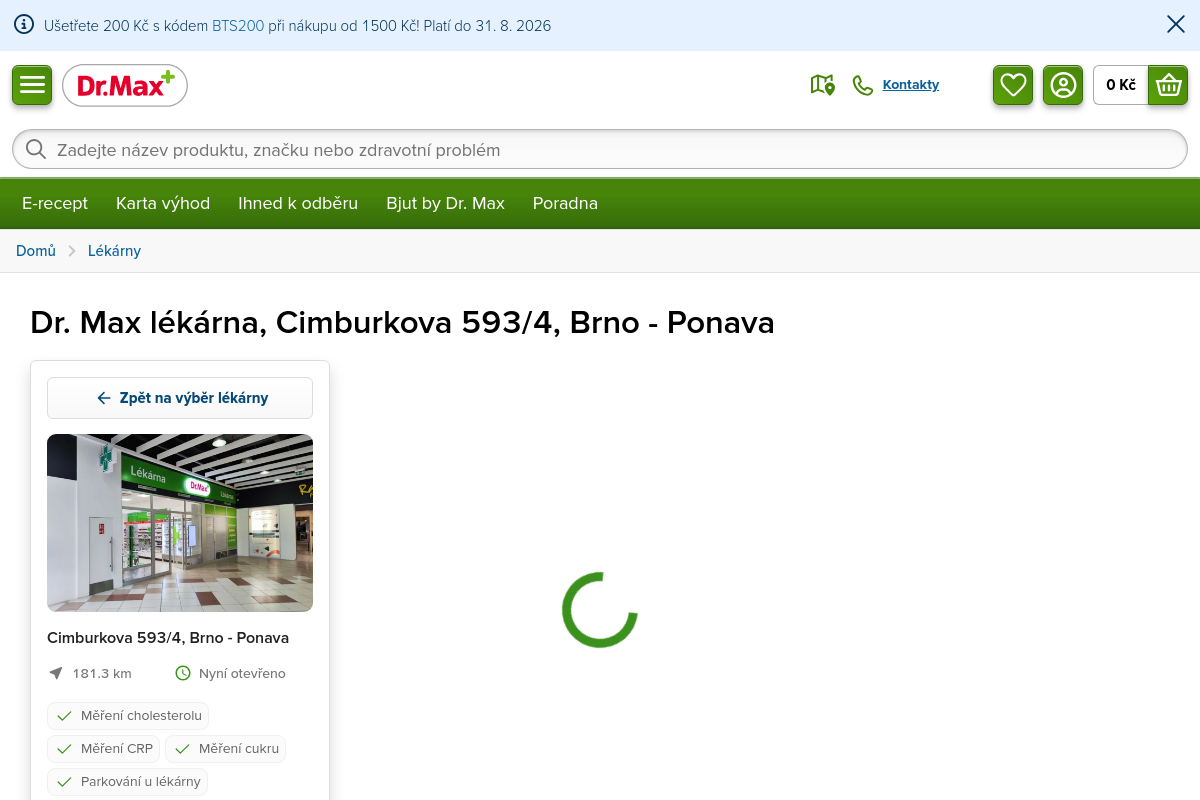This screenshot has width=1200, height=800.
Task: Go to the Dr.Max logo homepage
Action: tap(125, 85)
